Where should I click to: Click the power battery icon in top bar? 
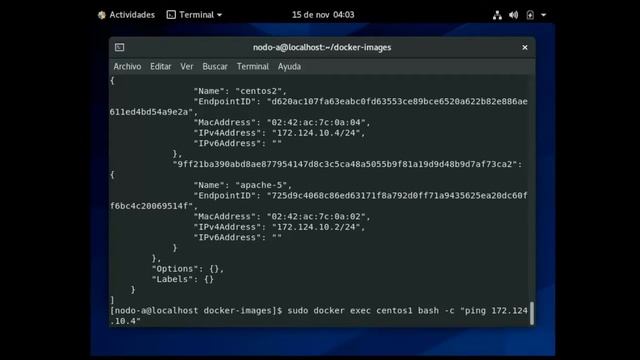(x=530, y=15)
